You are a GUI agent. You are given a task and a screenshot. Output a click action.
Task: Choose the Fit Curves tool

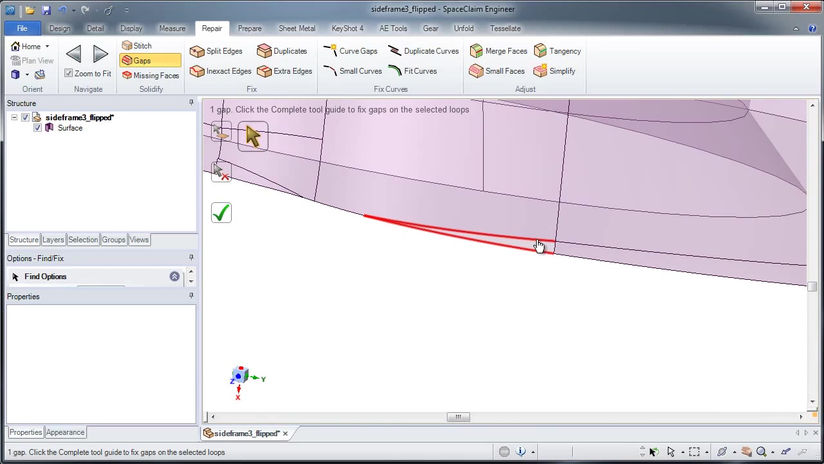(413, 71)
